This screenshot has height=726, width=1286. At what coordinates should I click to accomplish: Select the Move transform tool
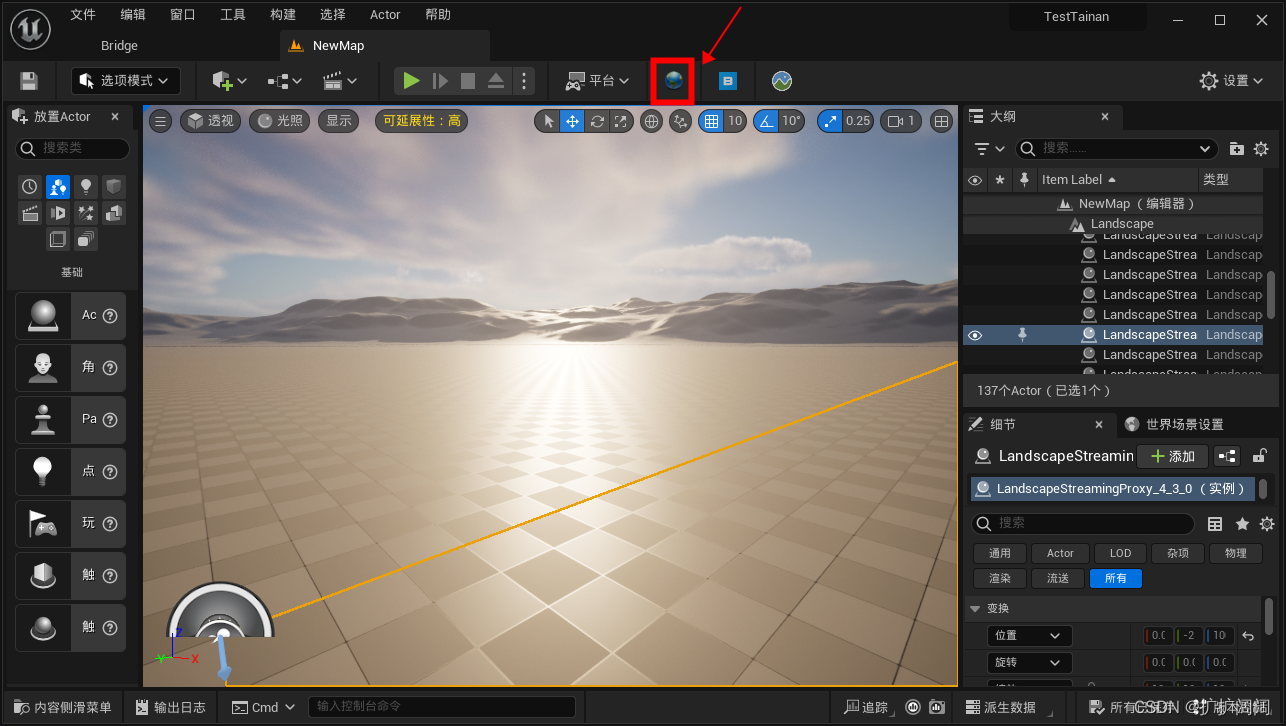pos(572,120)
